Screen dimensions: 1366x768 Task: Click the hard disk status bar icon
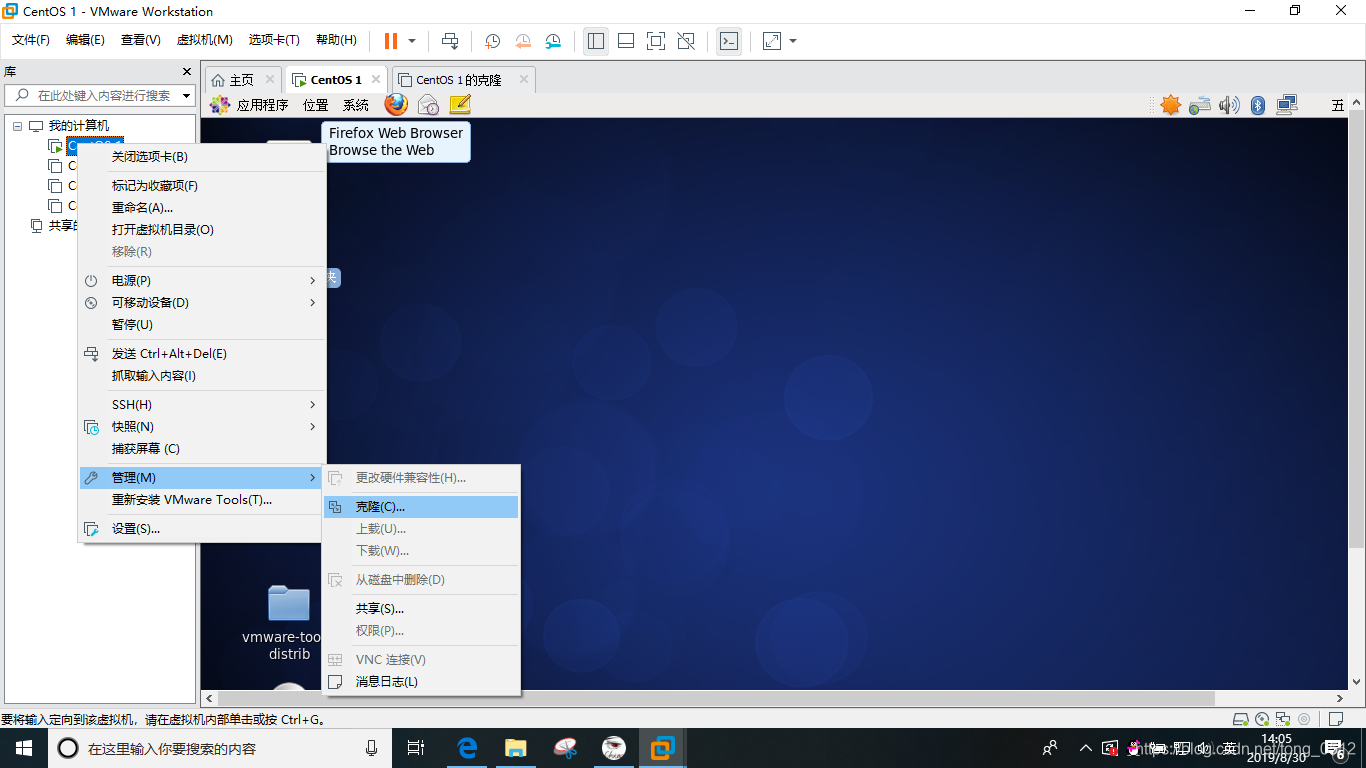(x=1241, y=719)
